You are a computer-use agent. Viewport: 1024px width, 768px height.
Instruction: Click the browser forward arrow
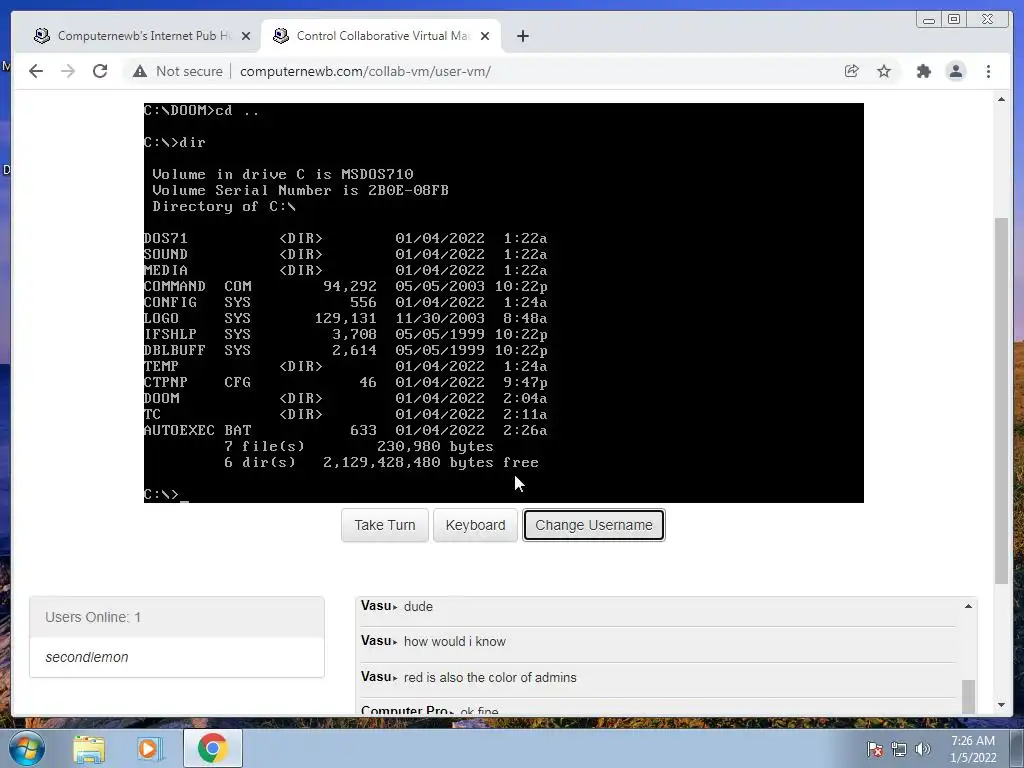(x=68, y=71)
